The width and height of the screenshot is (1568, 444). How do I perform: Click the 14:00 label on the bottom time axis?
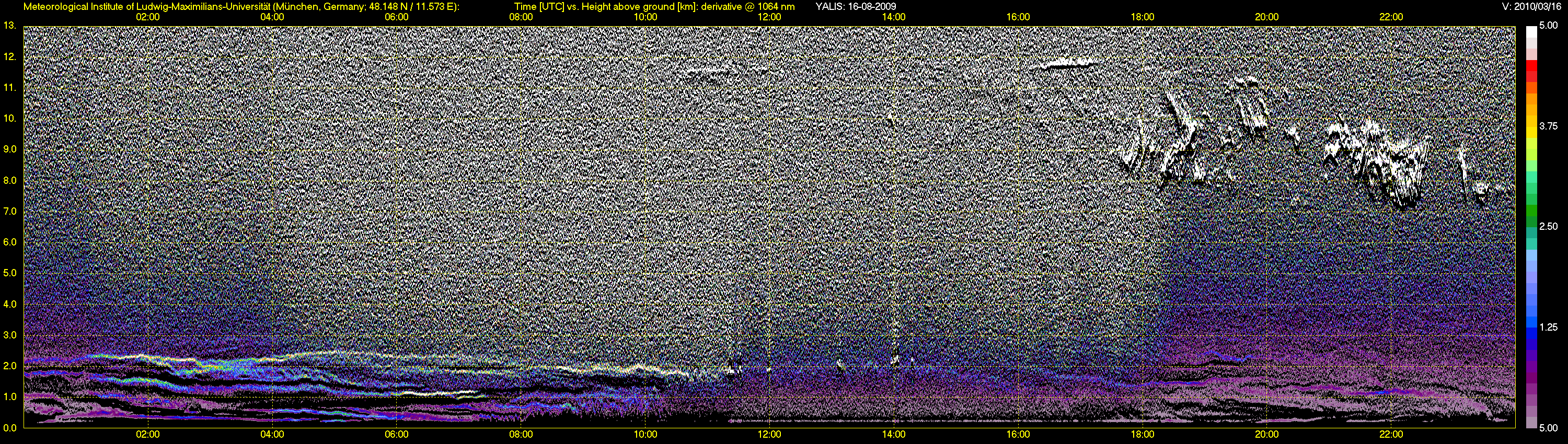point(894,434)
